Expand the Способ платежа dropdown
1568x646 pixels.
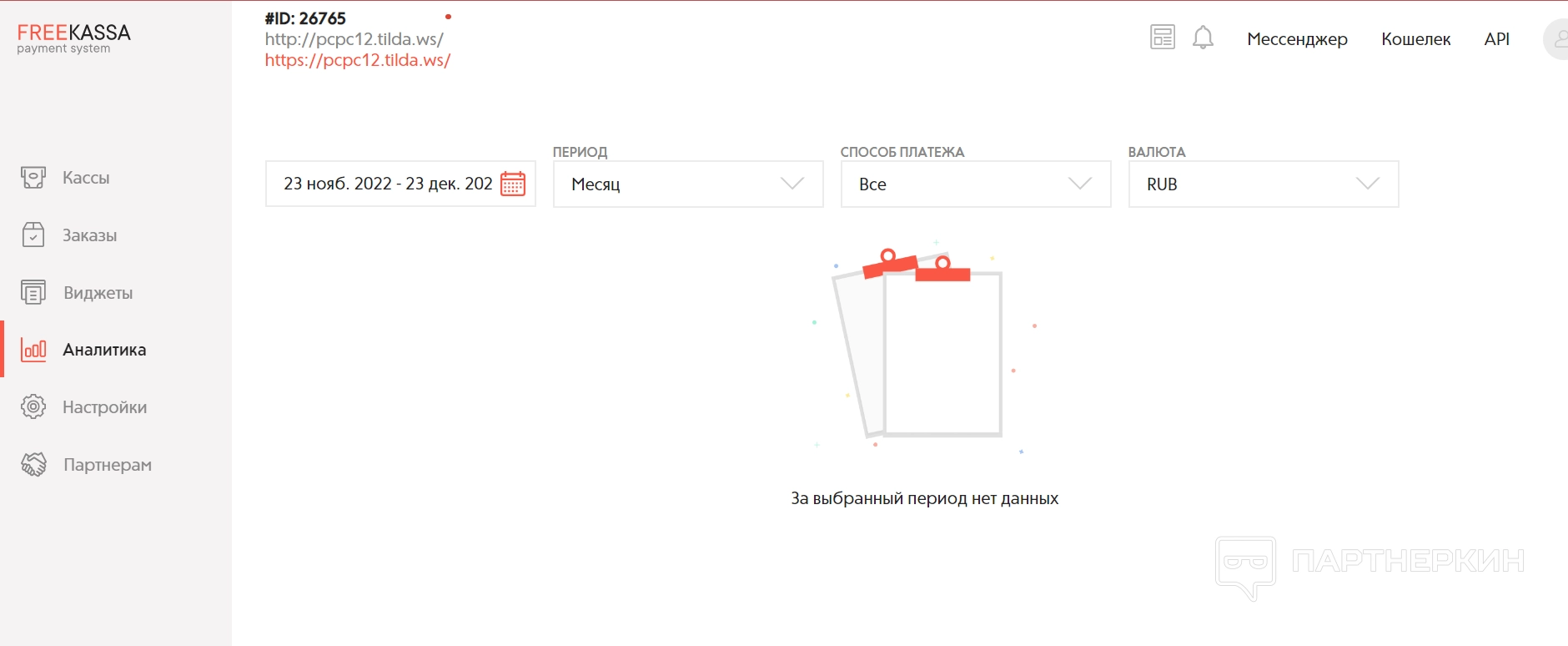(975, 184)
